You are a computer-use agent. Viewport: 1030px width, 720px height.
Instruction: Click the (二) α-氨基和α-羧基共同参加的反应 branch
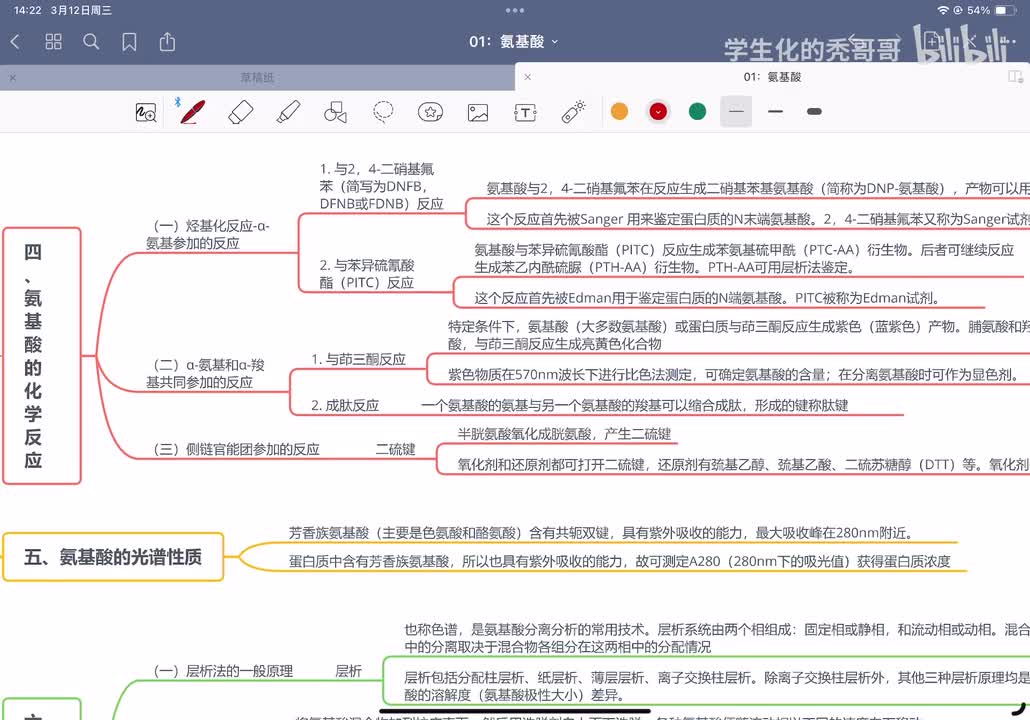coord(206,373)
